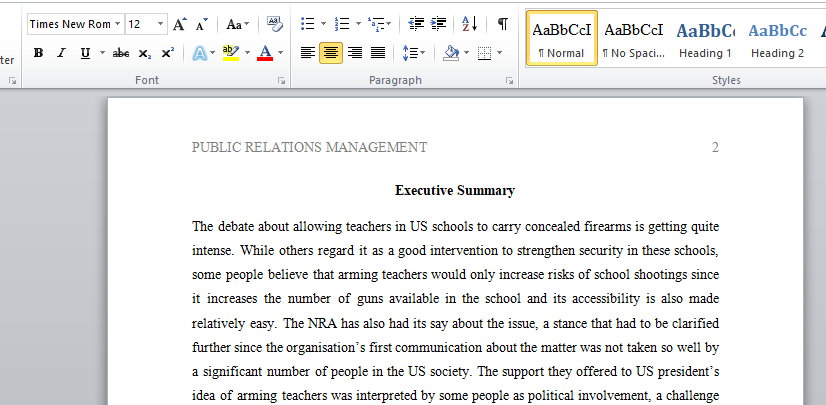Toggle Show/Hide paragraph marks

(503, 24)
